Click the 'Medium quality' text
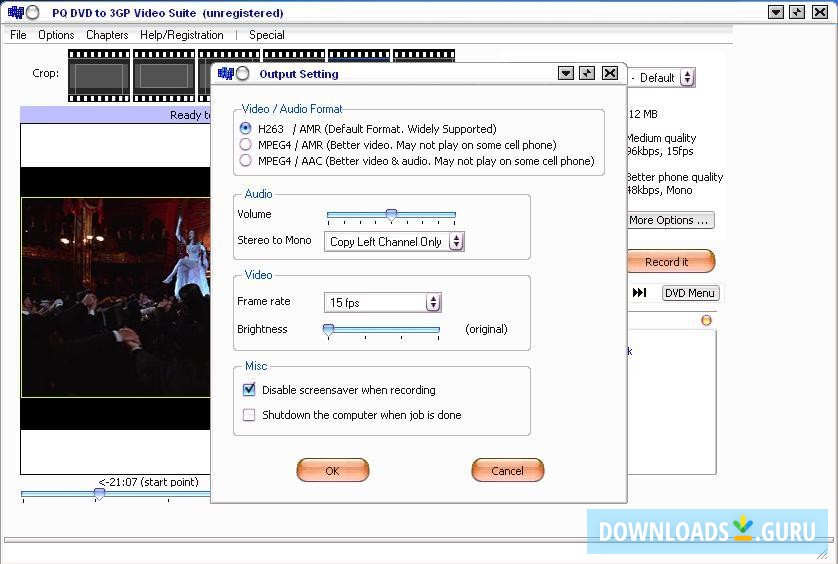 point(662,138)
